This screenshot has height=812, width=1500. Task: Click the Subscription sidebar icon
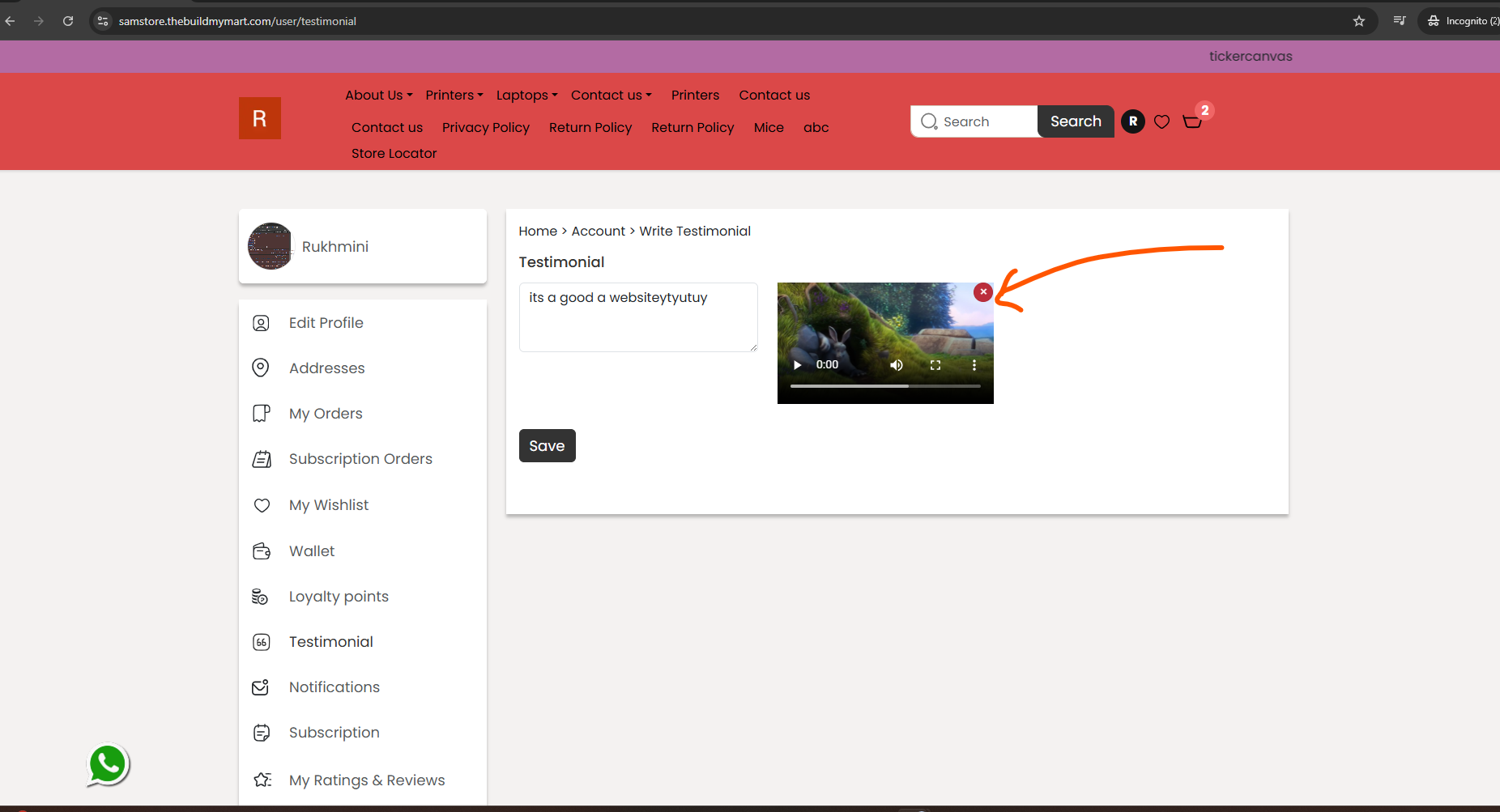[x=262, y=733]
